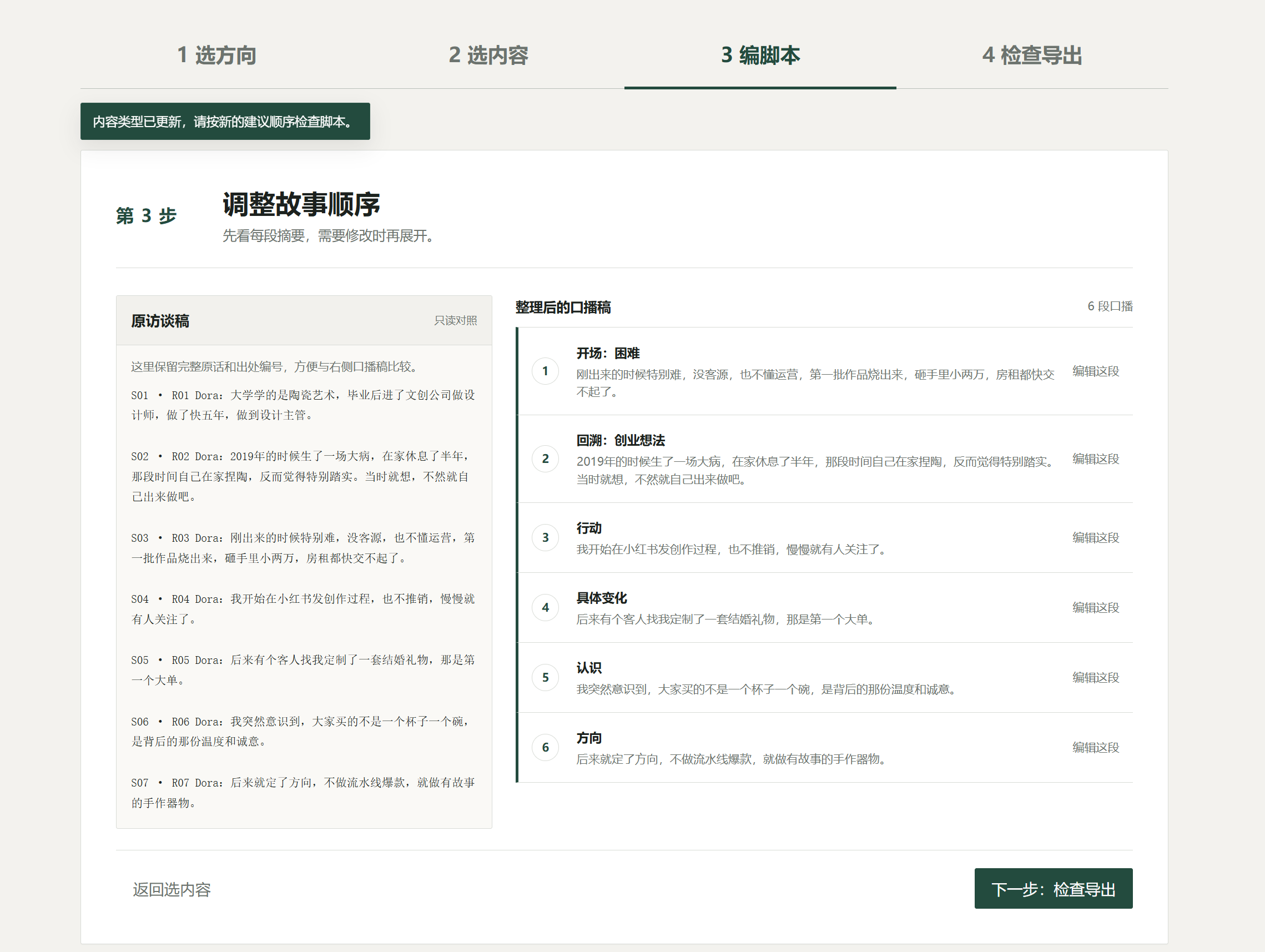Image resolution: width=1265 pixels, height=952 pixels.
Task: Click number badge 2 of 回溯 segment
Action: tap(545, 459)
